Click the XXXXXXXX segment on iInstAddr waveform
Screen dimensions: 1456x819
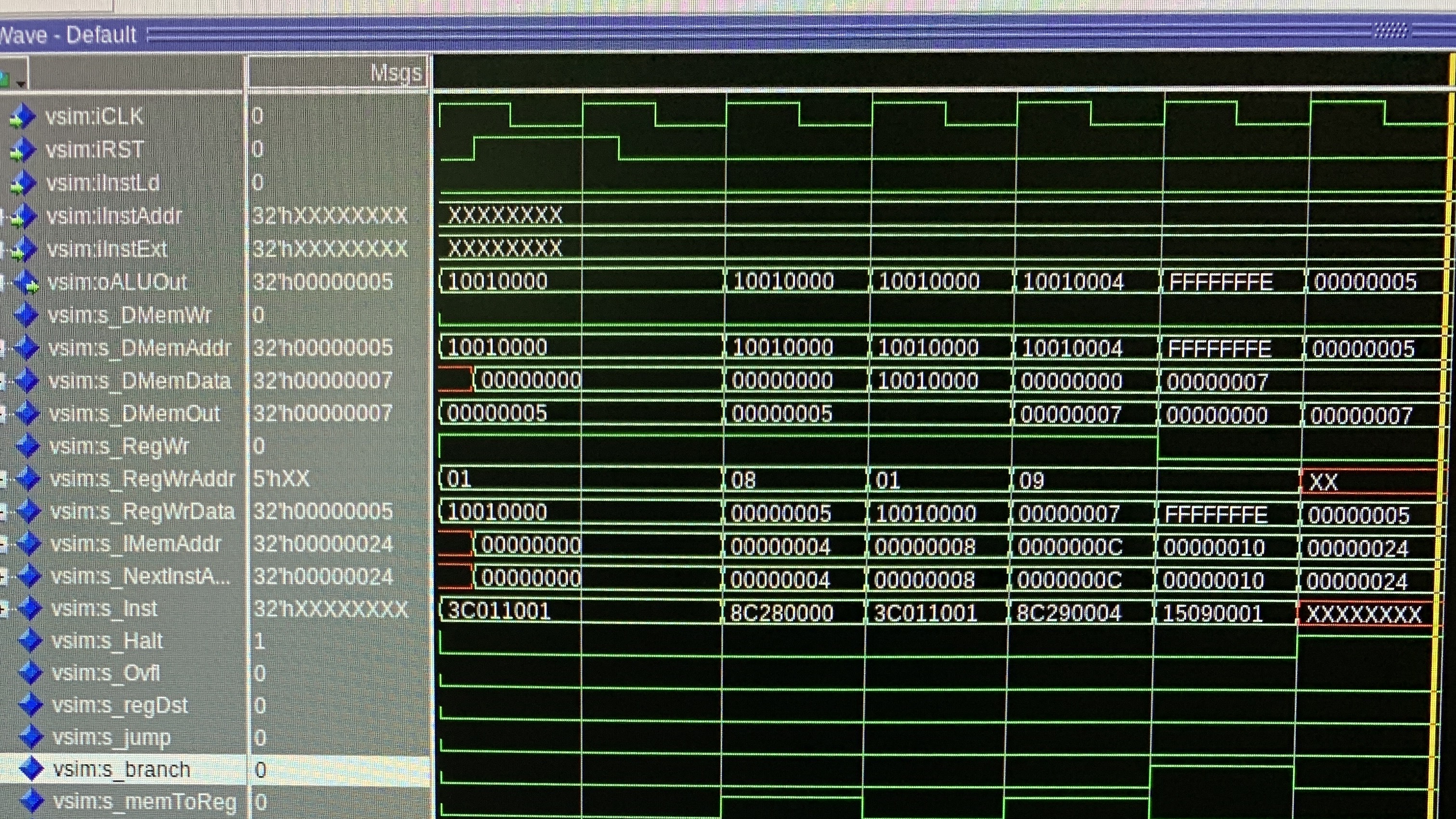505,215
